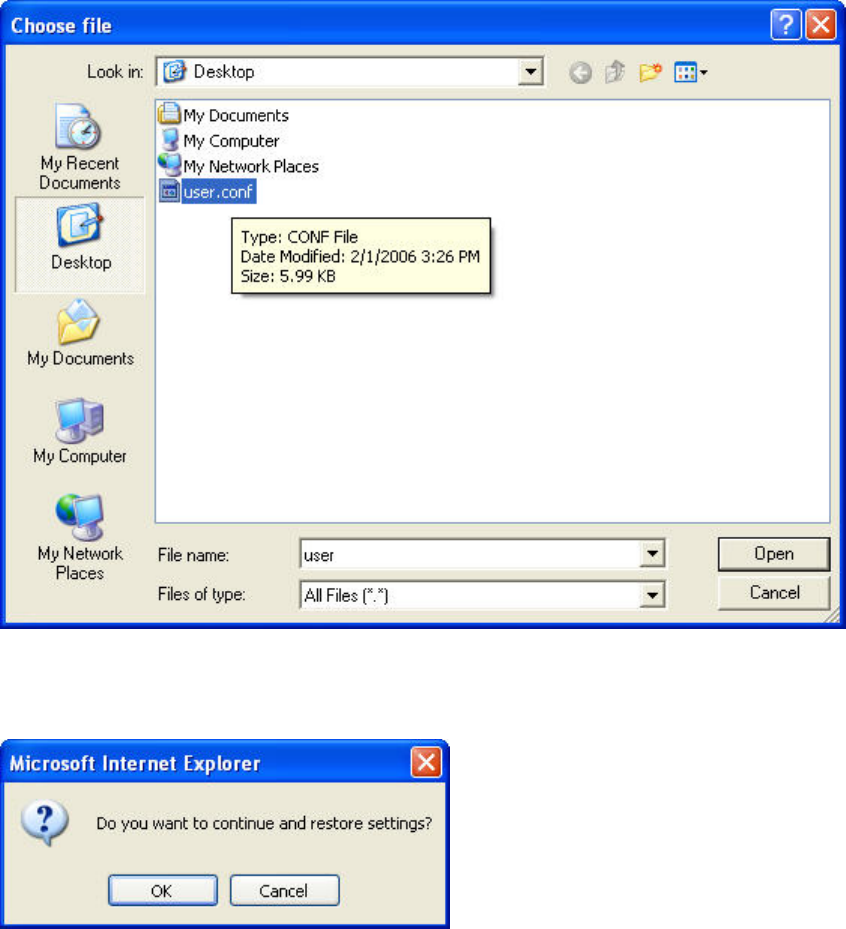Click the Back navigation arrow icon
The image size is (846, 929).
pyautogui.click(x=580, y=73)
